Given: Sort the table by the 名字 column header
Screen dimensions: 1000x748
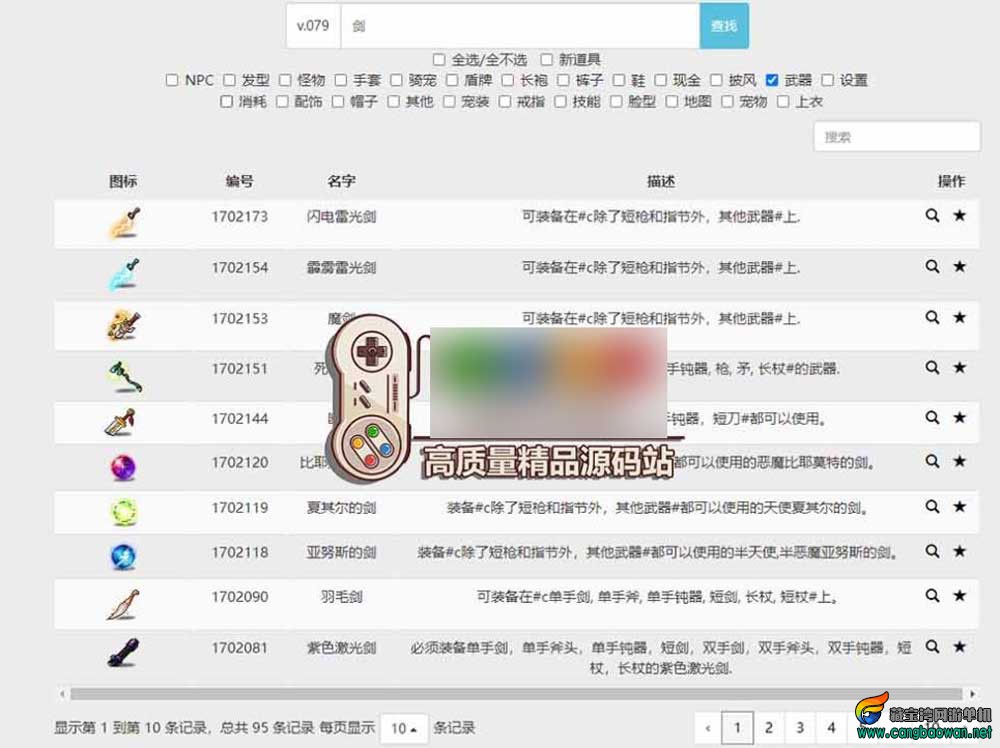Looking at the screenshot, I should pyautogui.click(x=341, y=181).
